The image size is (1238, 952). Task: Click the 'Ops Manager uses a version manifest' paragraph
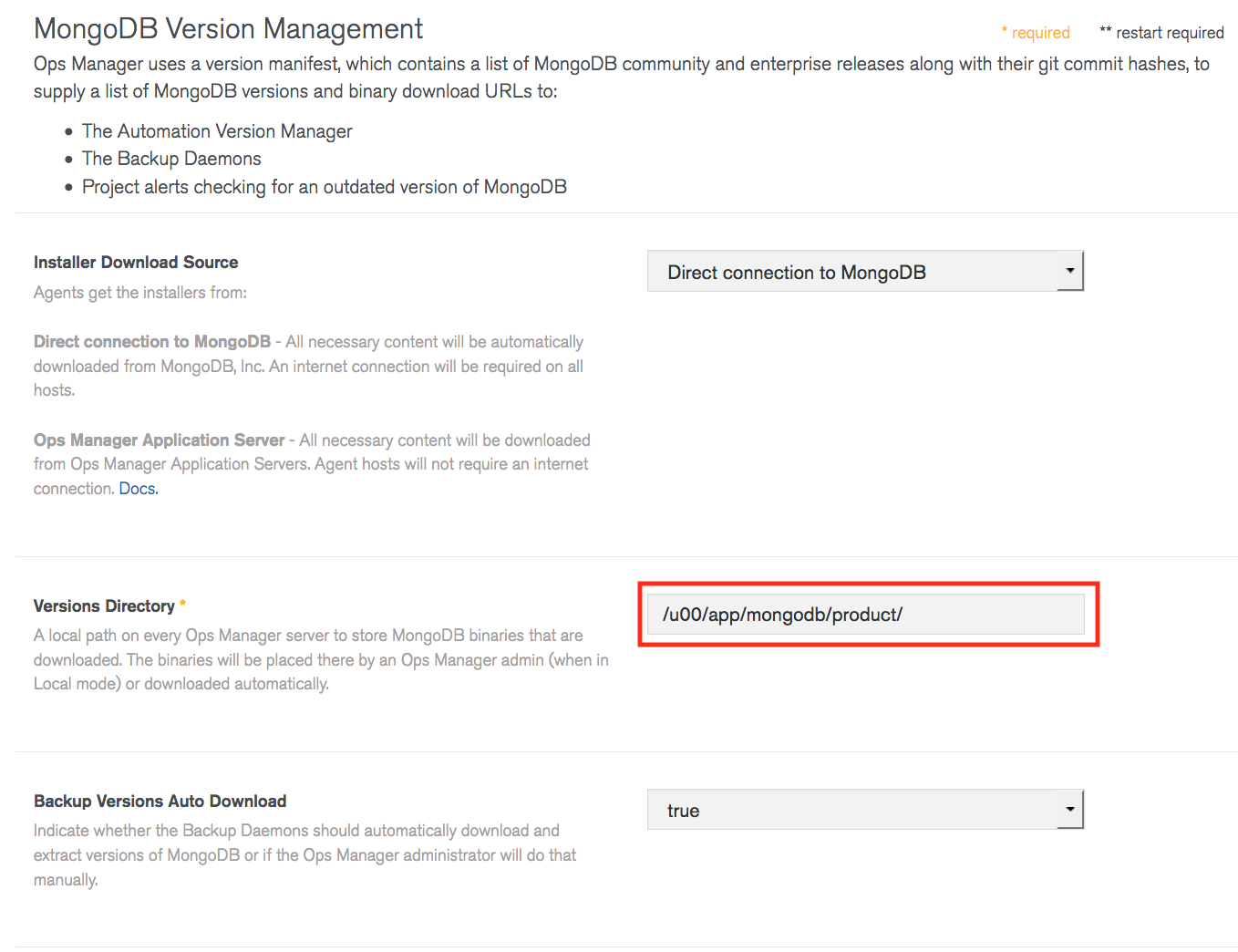tap(622, 78)
